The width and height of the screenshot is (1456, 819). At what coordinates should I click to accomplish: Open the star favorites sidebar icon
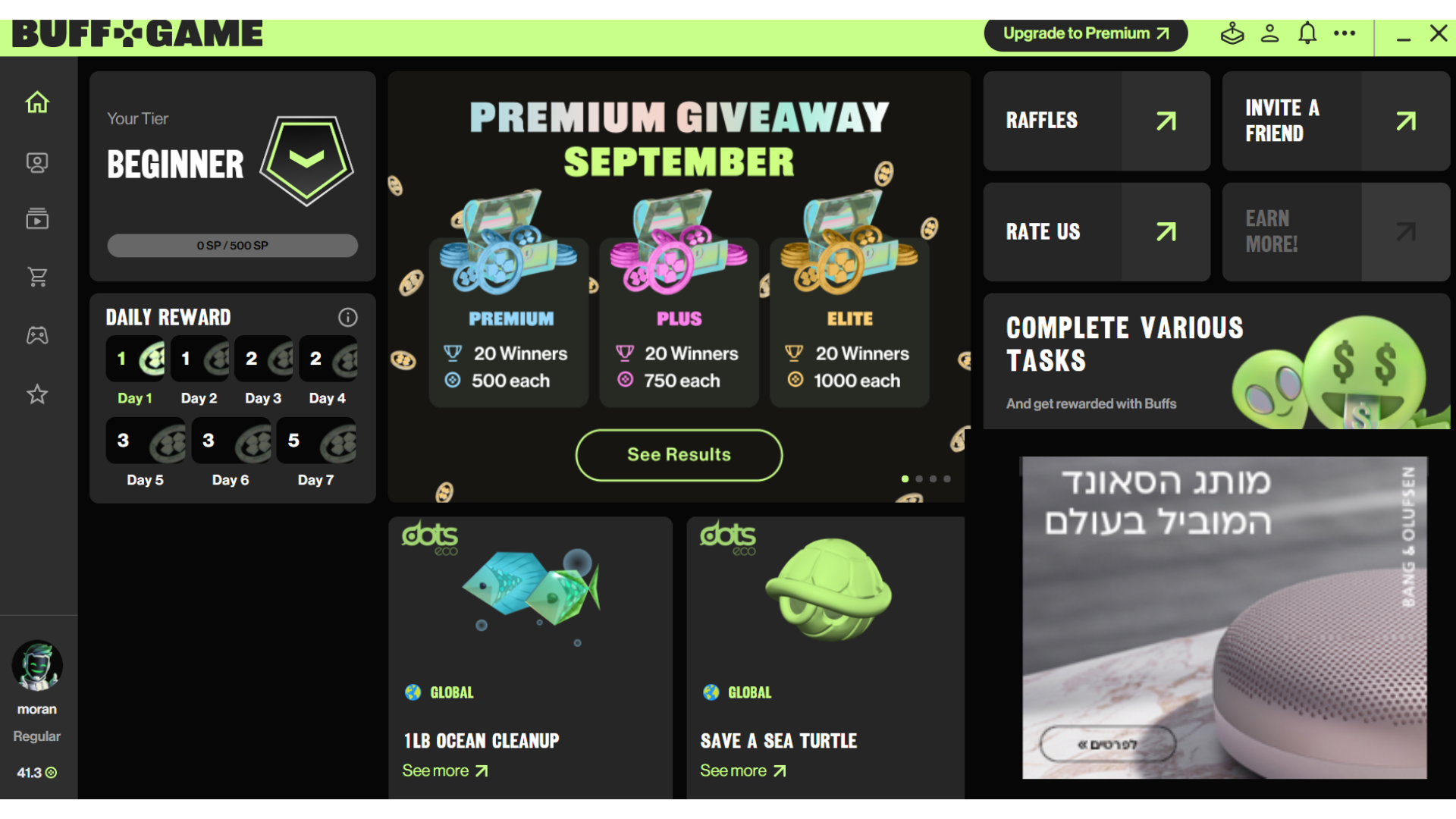coord(37,394)
